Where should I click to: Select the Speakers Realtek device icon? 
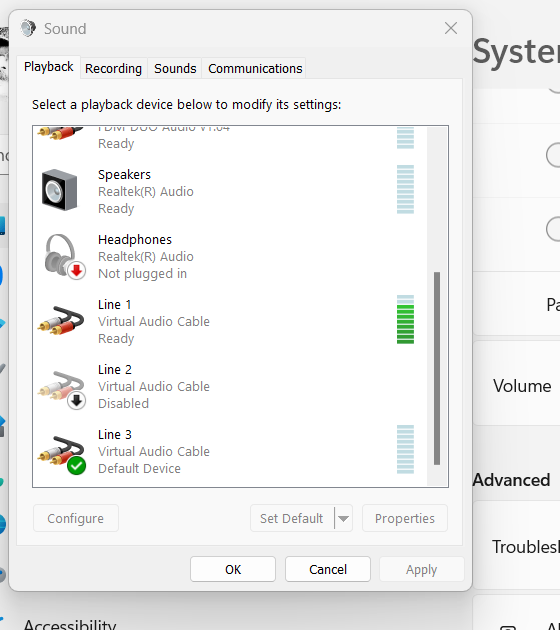pyautogui.click(x=59, y=190)
